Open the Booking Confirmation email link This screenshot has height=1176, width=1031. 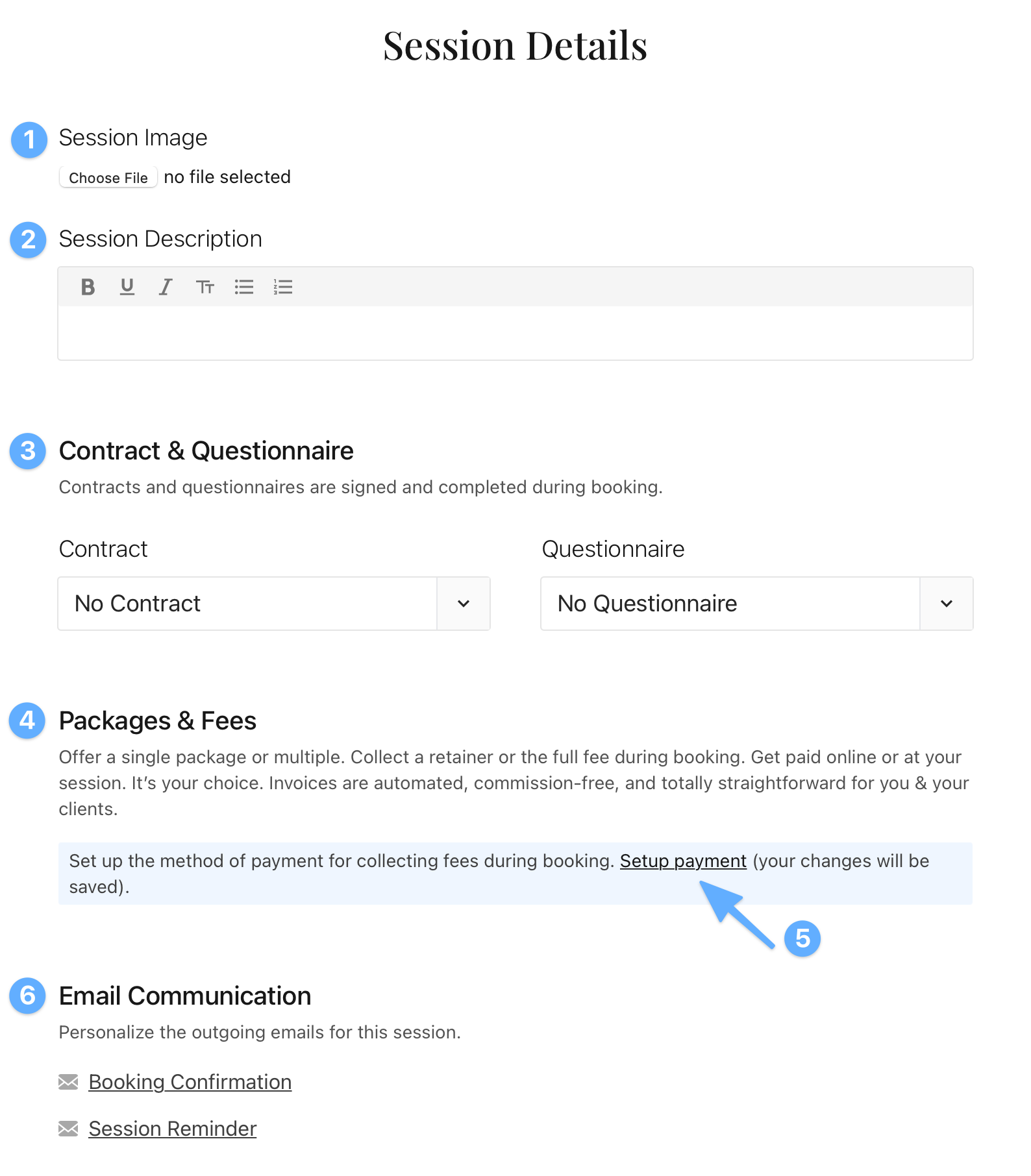click(x=190, y=1083)
